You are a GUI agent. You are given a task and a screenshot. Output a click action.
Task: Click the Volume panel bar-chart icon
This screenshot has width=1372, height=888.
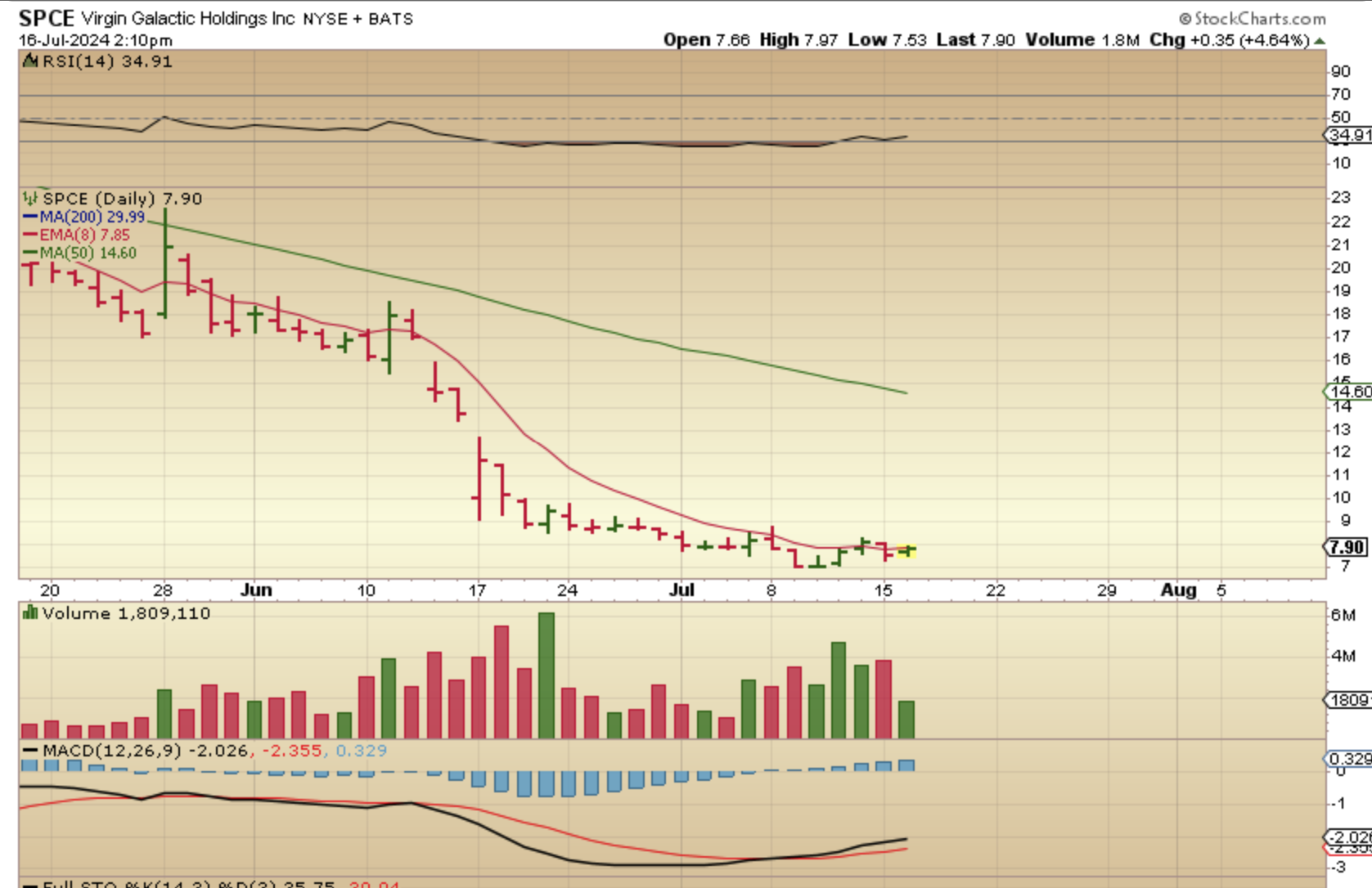[x=31, y=613]
